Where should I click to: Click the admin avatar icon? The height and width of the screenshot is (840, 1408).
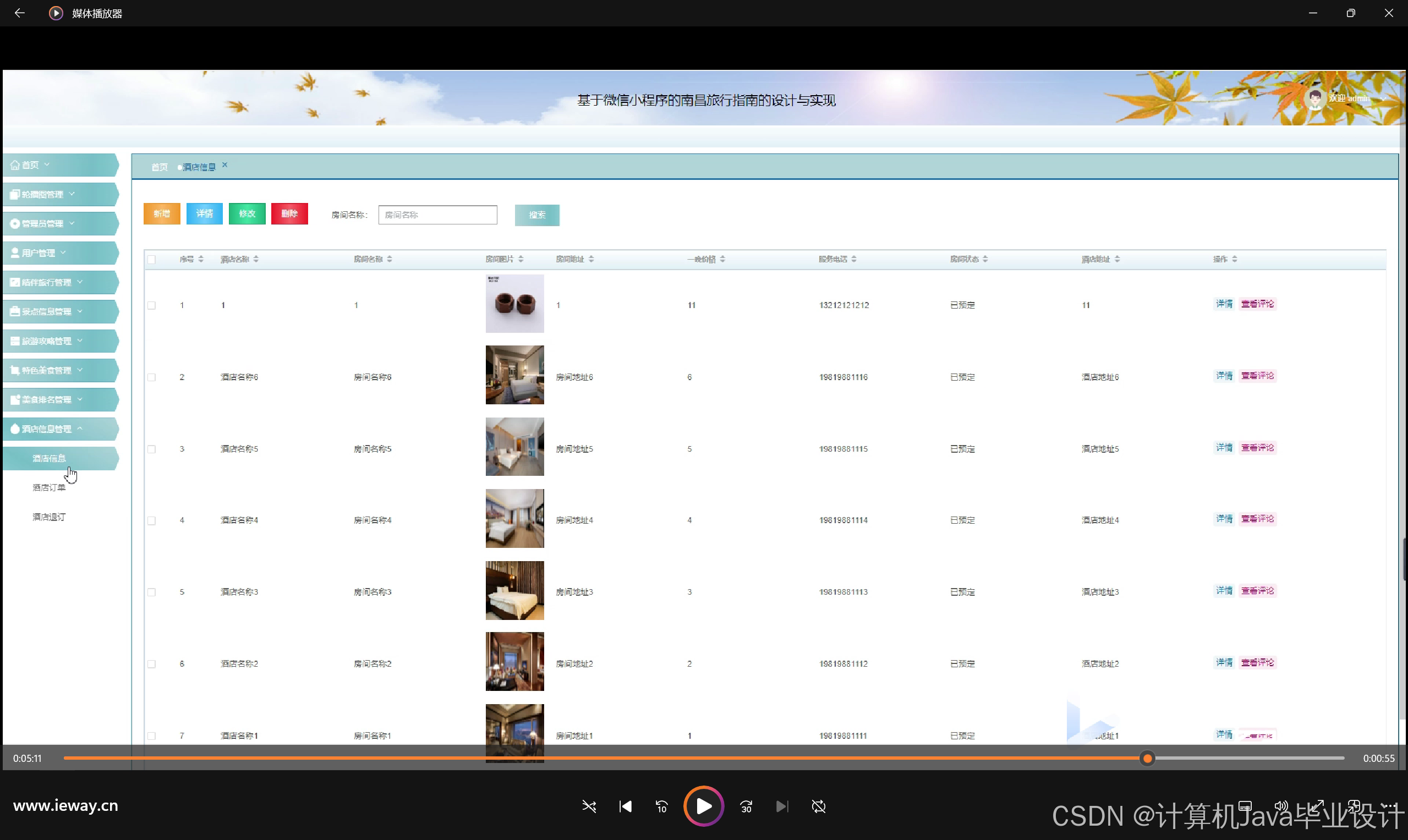pos(1314,98)
